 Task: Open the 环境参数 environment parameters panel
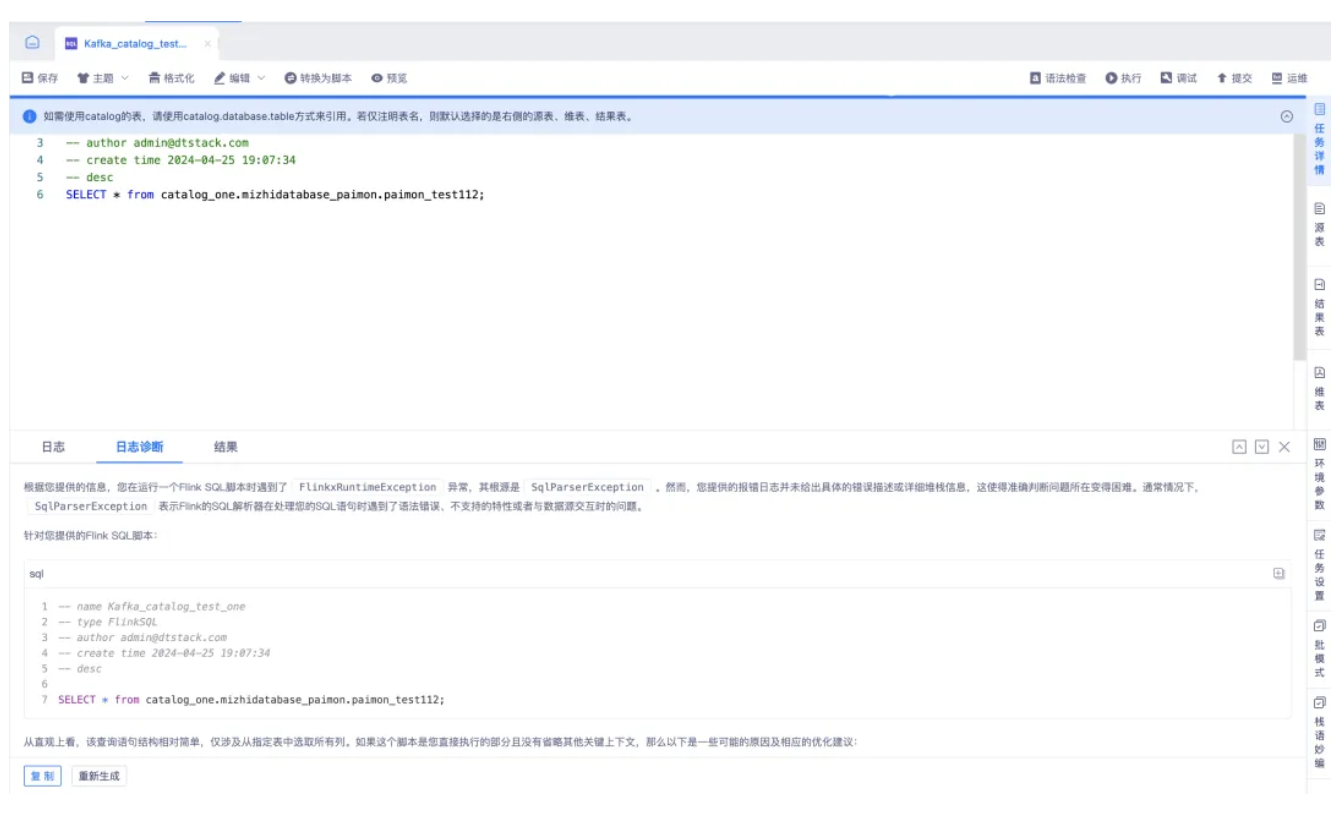pos(1319,474)
